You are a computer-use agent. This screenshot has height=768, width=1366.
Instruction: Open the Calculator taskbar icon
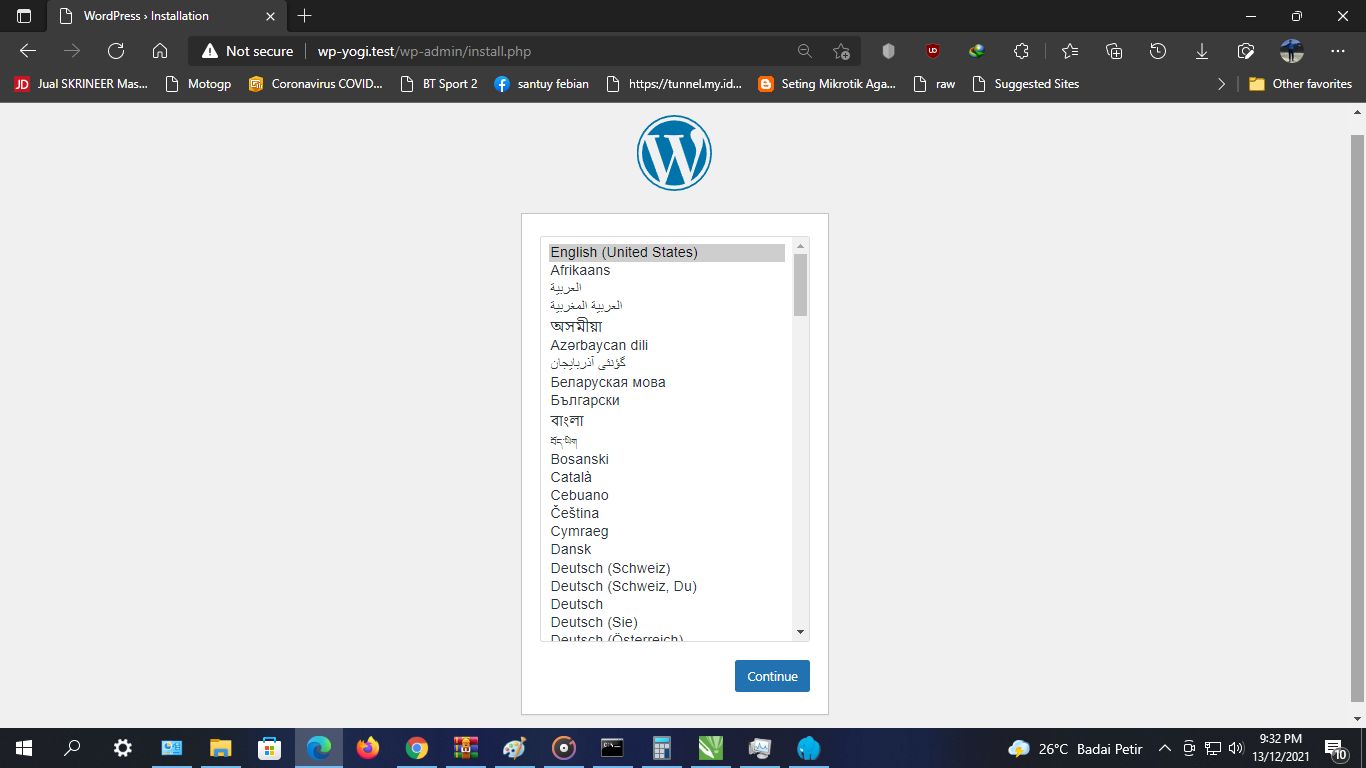pyautogui.click(x=661, y=747)
